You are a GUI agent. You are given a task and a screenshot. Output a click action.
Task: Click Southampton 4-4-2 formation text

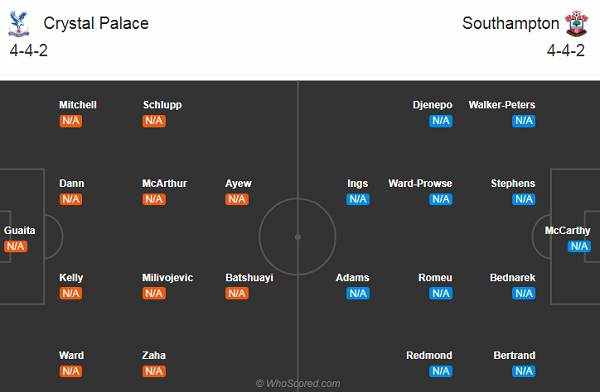point(566,51)
